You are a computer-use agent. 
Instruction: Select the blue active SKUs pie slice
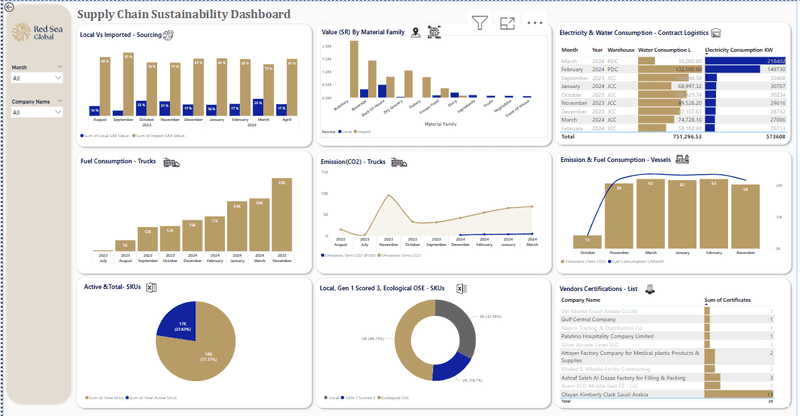tap(179, 321)
